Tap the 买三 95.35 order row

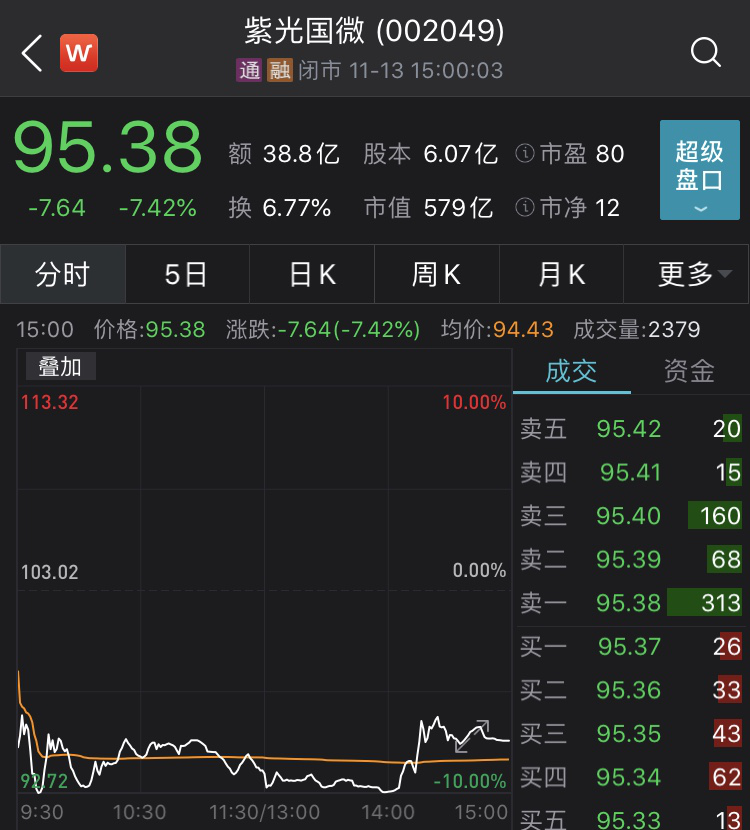630,734
